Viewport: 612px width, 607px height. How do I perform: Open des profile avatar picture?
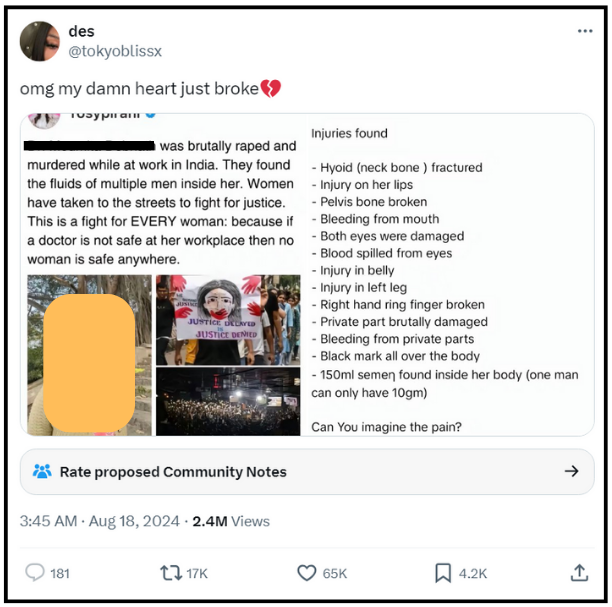click(40, 41)
